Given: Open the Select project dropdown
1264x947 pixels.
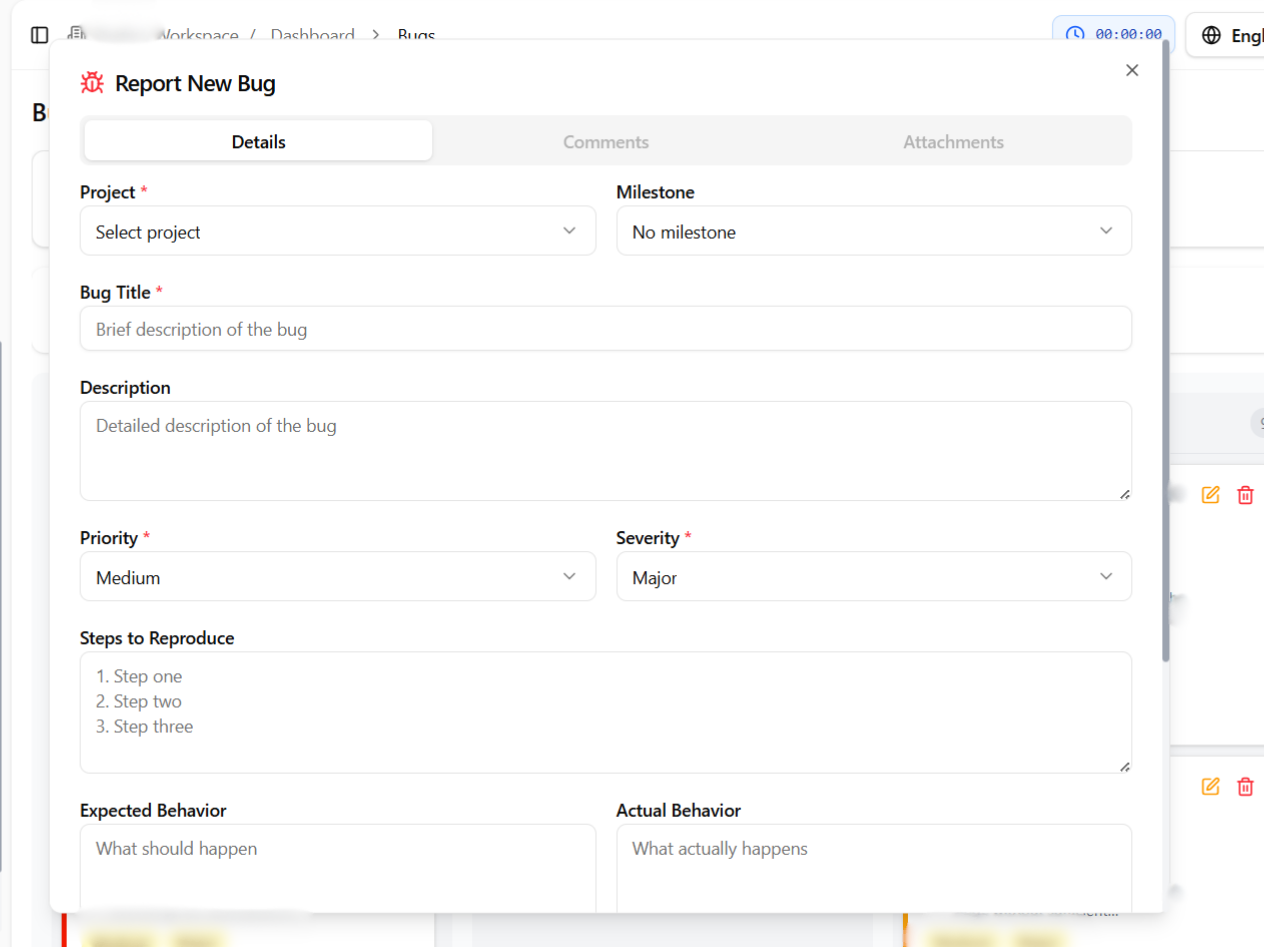Looking at the screenshot, I should 337,231.
